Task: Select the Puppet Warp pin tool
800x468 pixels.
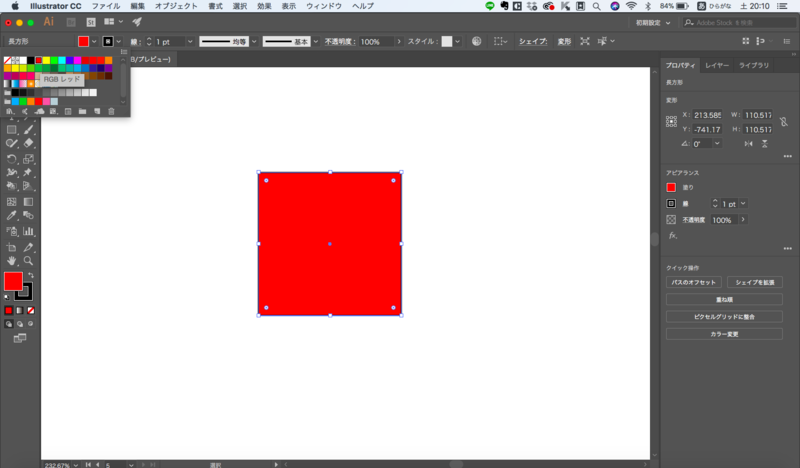Action: 28,173
